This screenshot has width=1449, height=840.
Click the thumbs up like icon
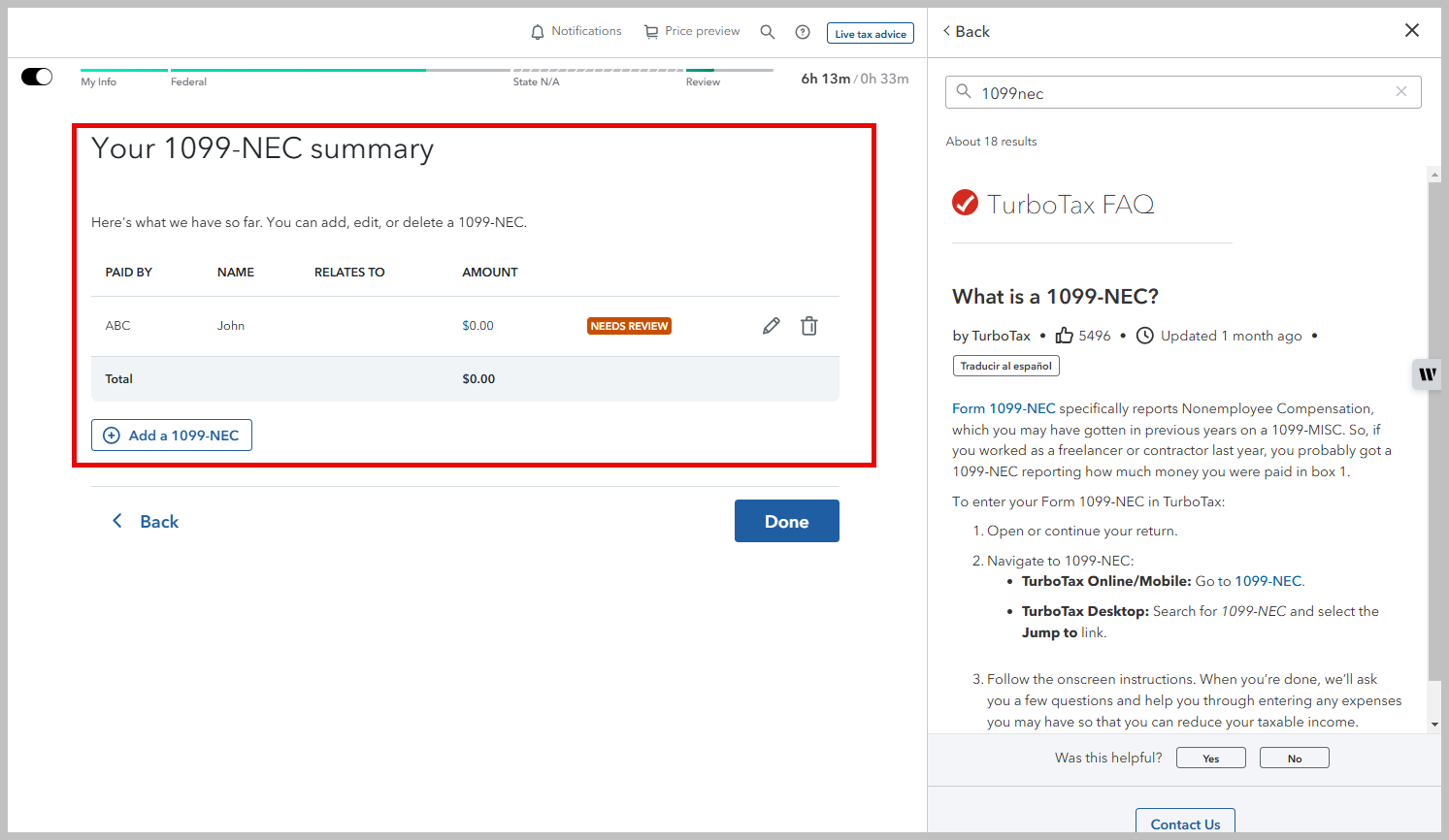click(1065, 336)
